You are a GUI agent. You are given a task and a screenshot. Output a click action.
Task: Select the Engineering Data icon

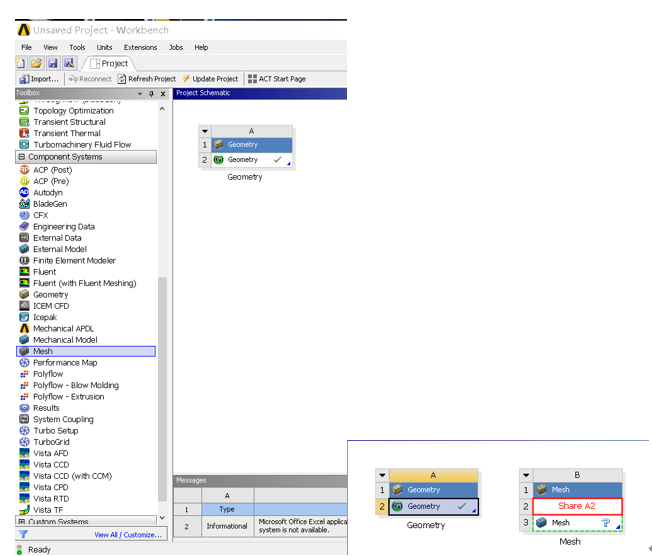(24, 227)
